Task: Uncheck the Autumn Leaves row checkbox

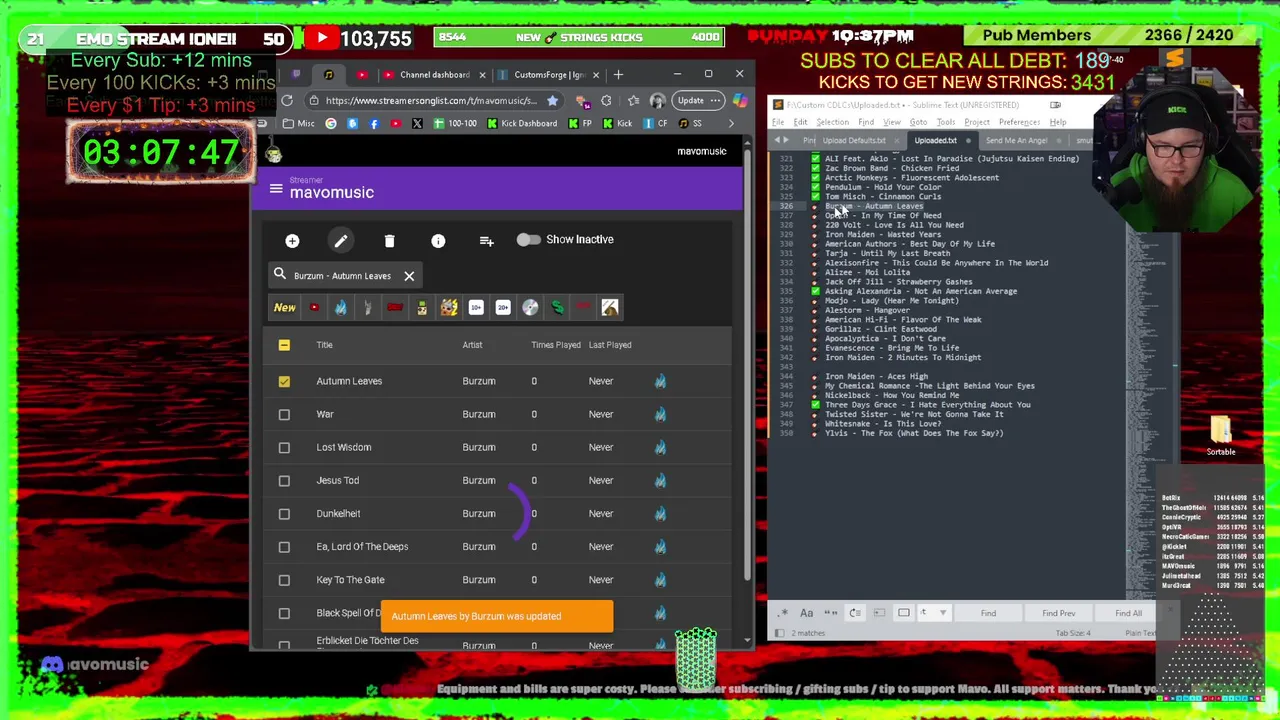Action: click(284, 381)
